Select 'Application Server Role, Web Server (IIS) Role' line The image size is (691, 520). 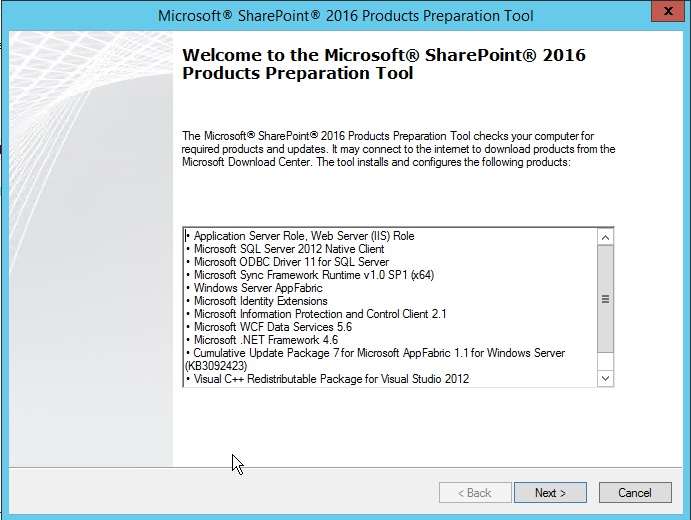coord(300,236)
